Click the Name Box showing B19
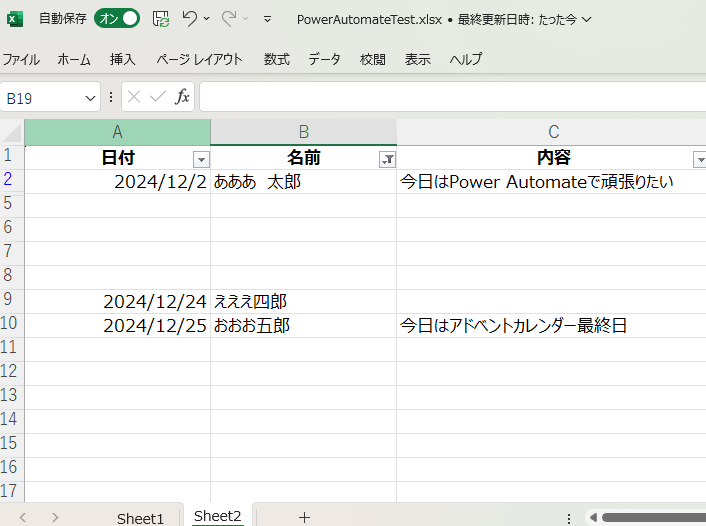The image size is (706, 526). coord(43,98)
